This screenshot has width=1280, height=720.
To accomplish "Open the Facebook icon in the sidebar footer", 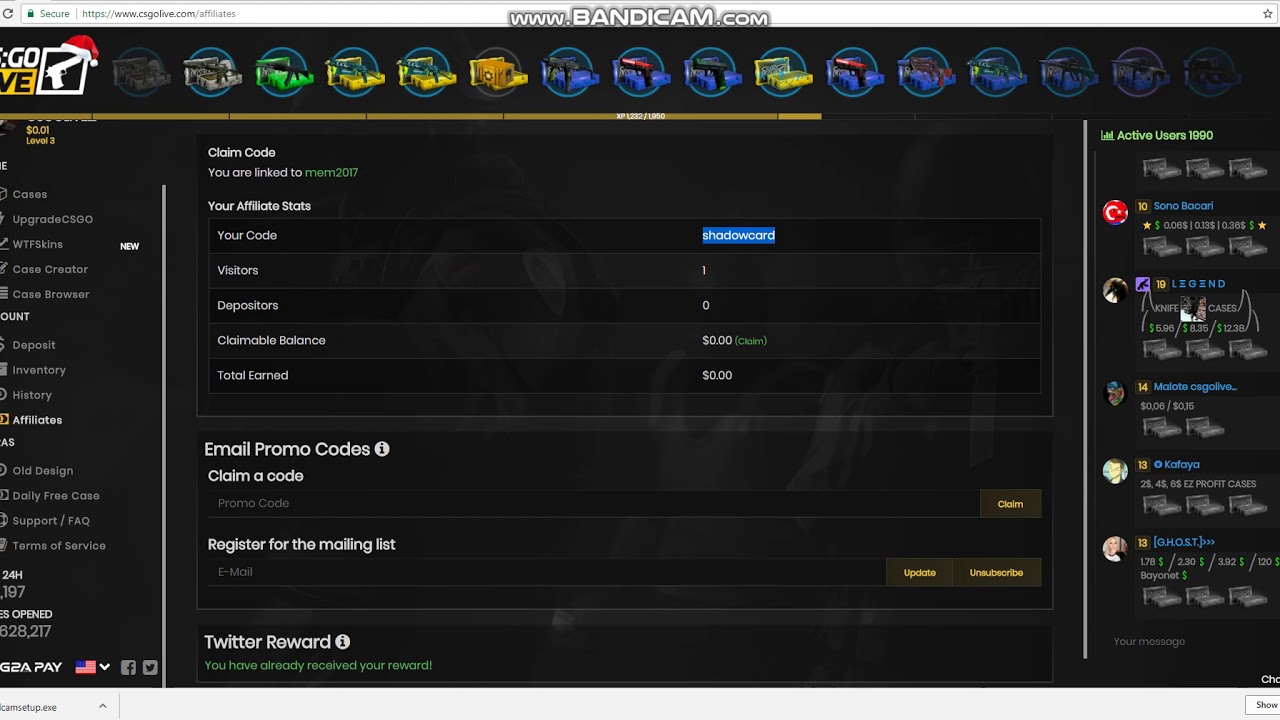I will [x=128, y=667].
